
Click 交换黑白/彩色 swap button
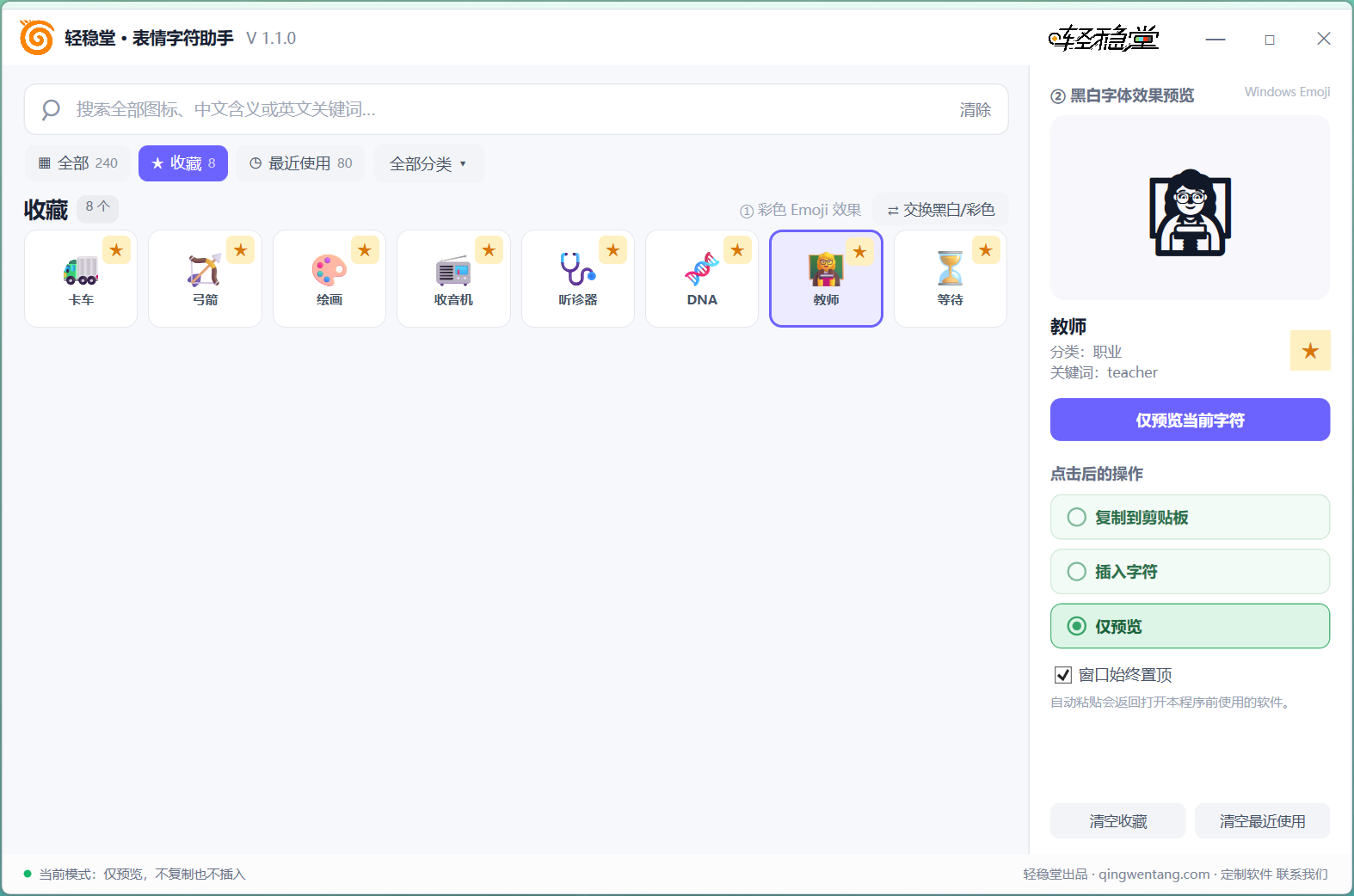coord(940,210)
